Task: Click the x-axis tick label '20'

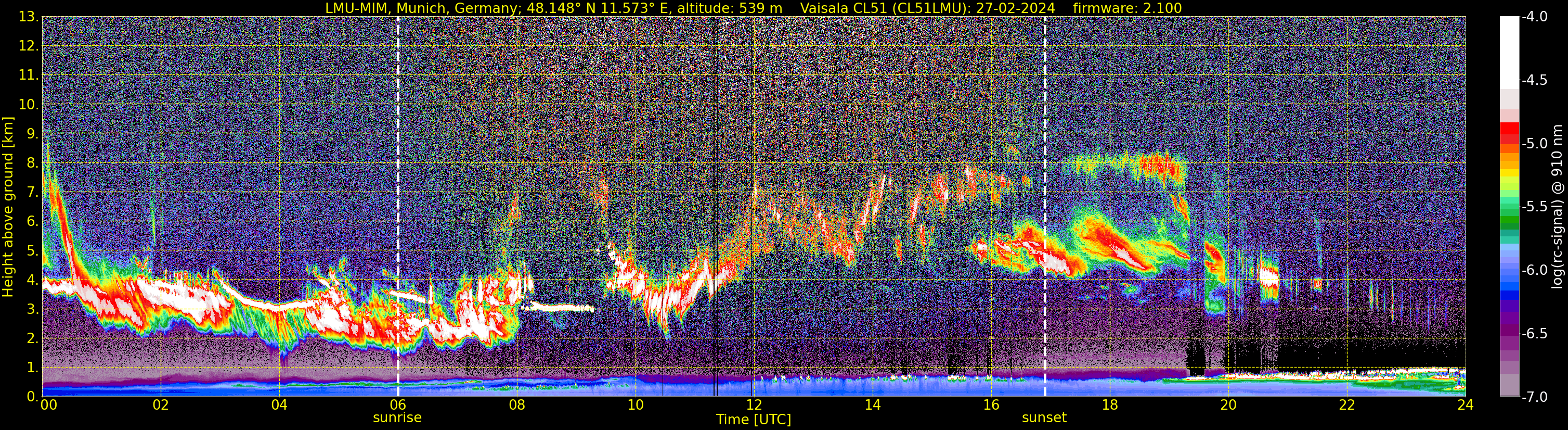Action: (1228, 405)
